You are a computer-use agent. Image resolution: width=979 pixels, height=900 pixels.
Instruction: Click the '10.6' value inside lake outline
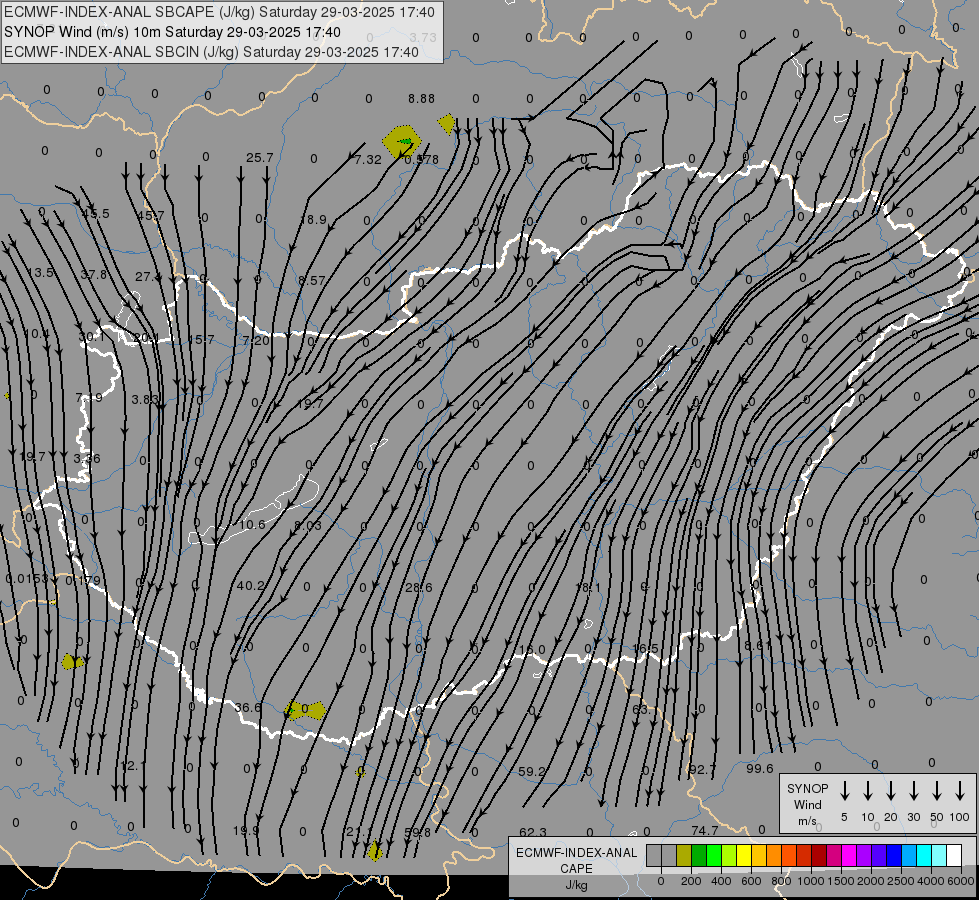252,524
